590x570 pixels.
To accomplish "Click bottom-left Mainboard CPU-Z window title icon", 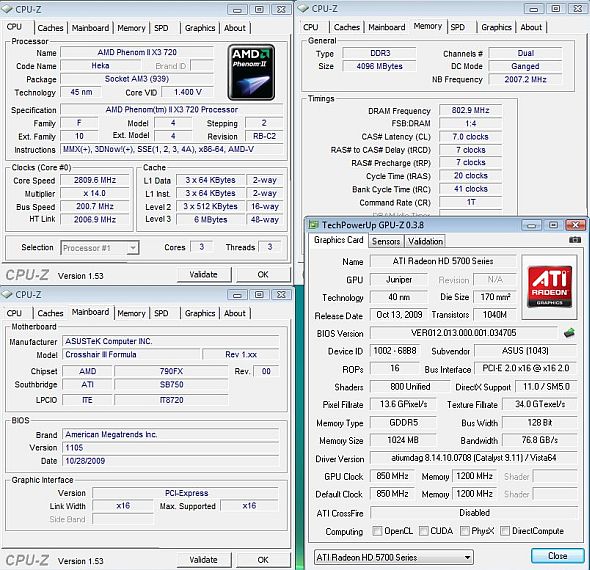I will (x=7, y=295).
